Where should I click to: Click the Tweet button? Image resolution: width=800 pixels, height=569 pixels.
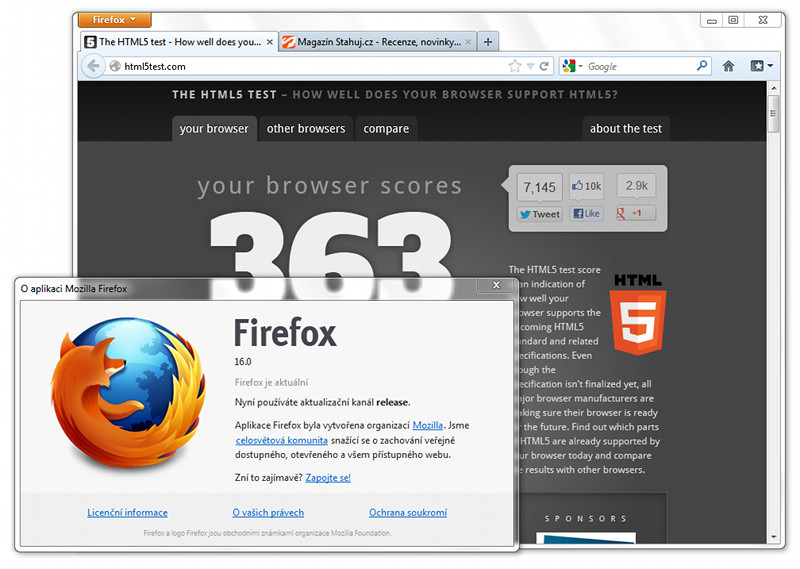tap(540, 214)
